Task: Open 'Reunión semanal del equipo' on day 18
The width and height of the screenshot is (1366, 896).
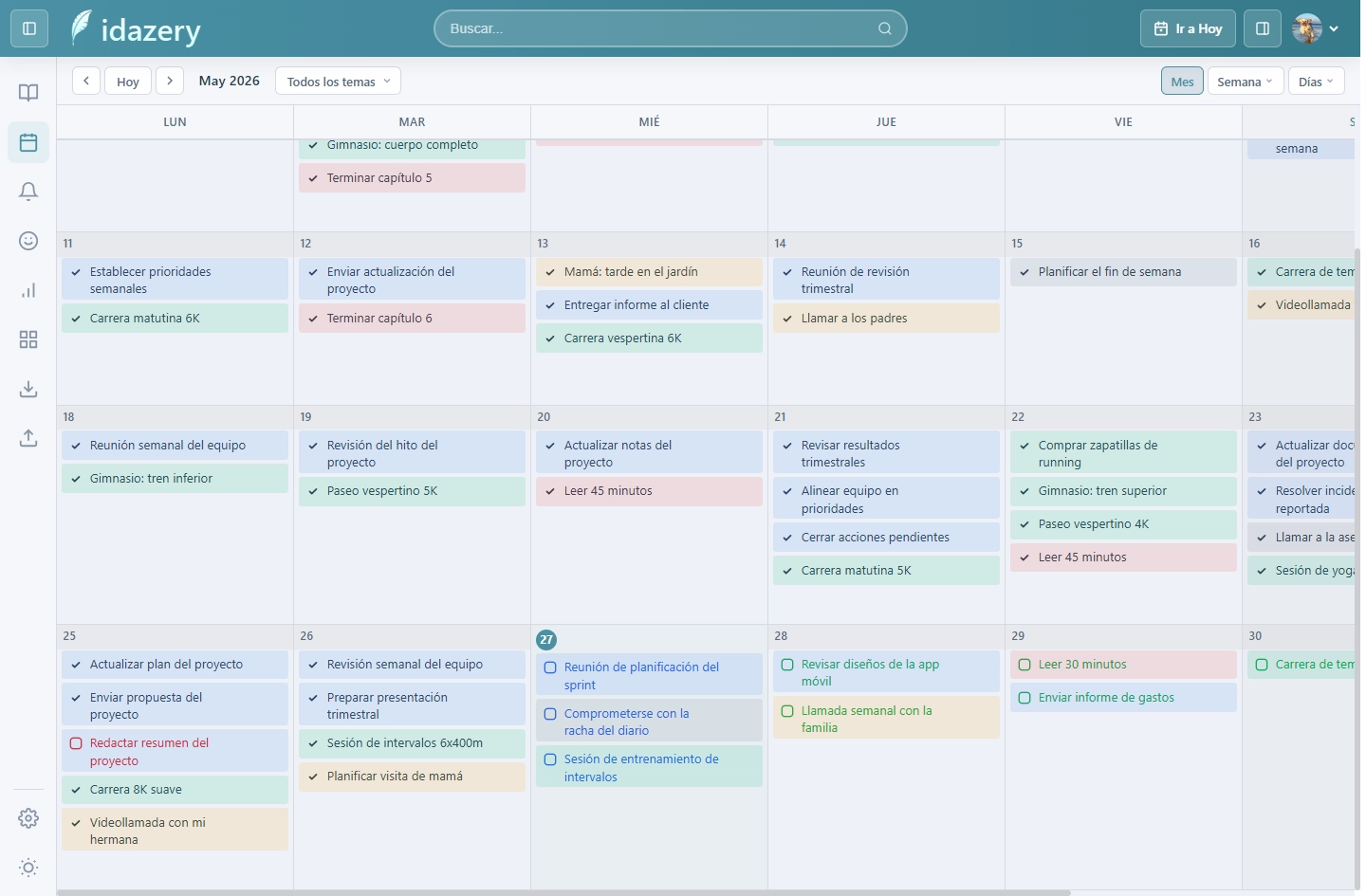Action: click(175, 446)
